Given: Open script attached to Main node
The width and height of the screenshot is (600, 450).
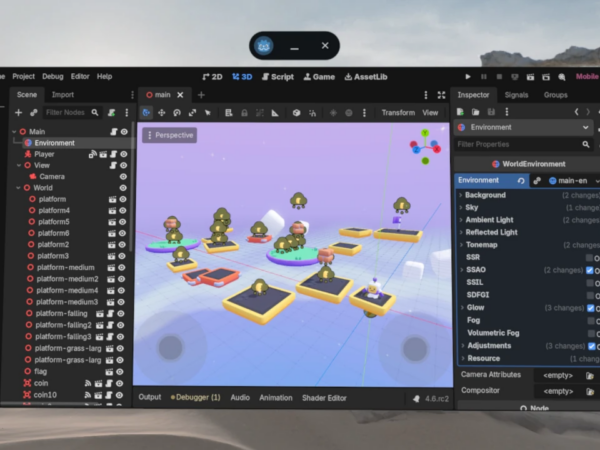Looking at the screenshot, I should tap(110, 132).
